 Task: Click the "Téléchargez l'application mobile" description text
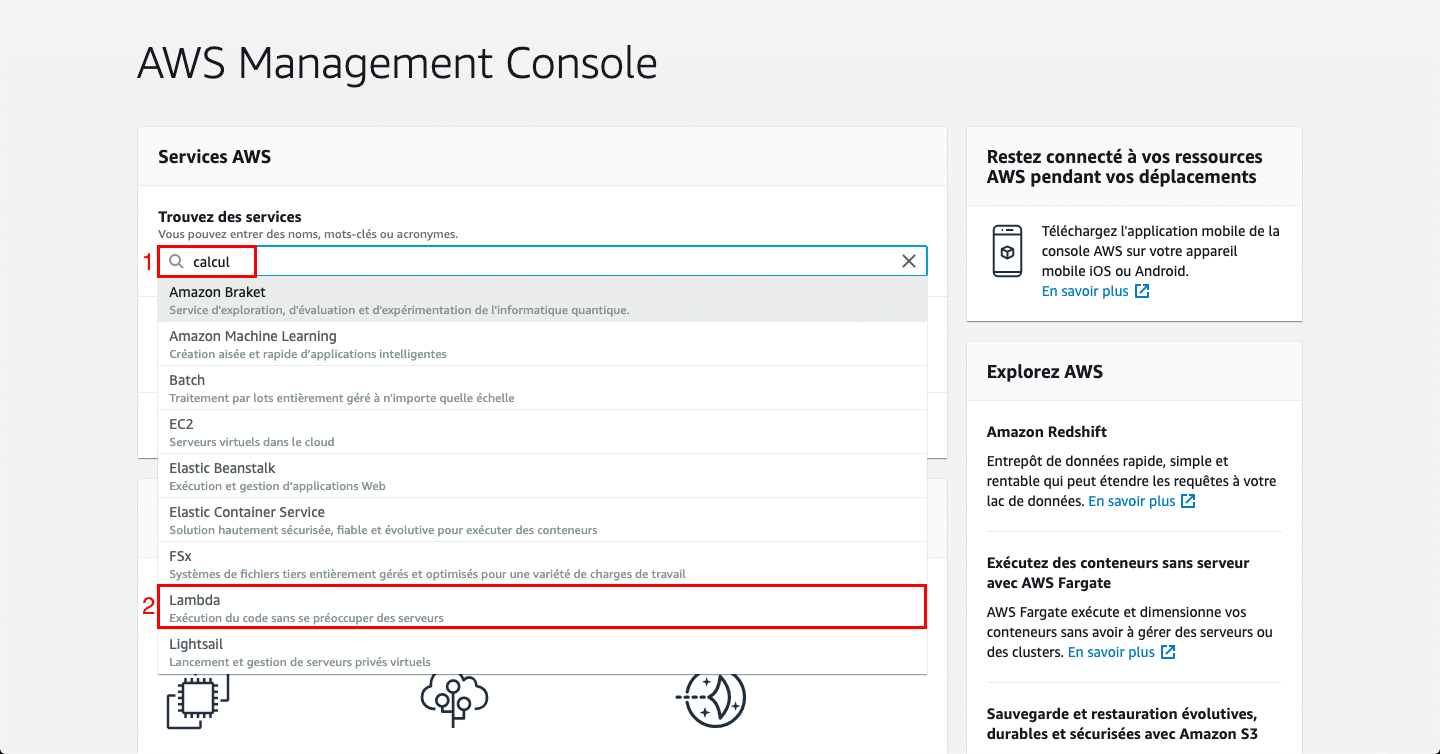coord(1160,251)
